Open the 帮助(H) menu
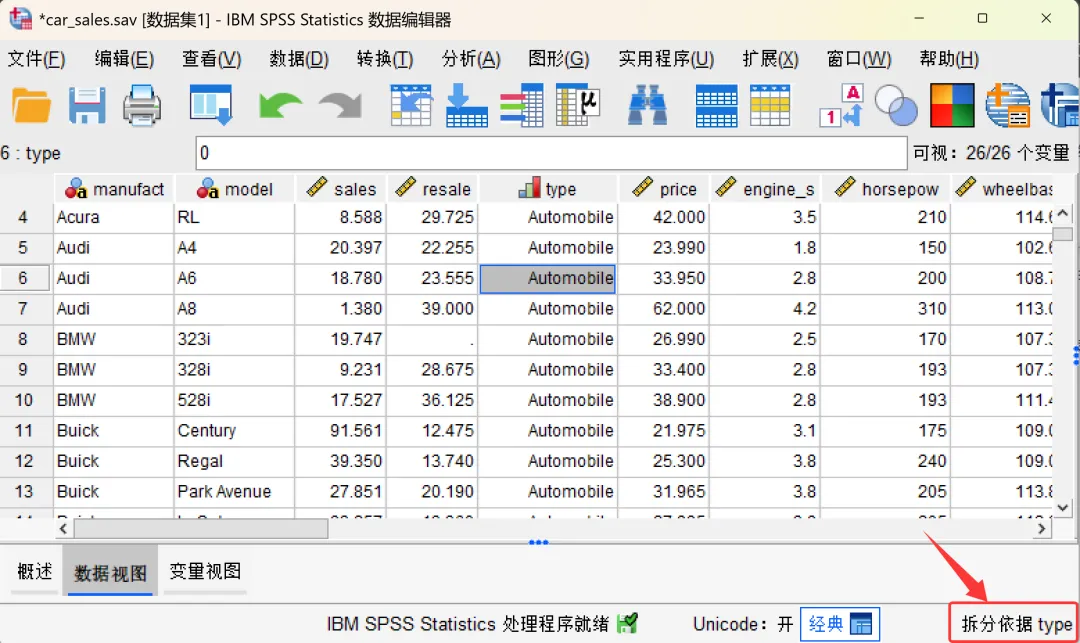This screenshot has width=1080, height=643. click(949, 59)
